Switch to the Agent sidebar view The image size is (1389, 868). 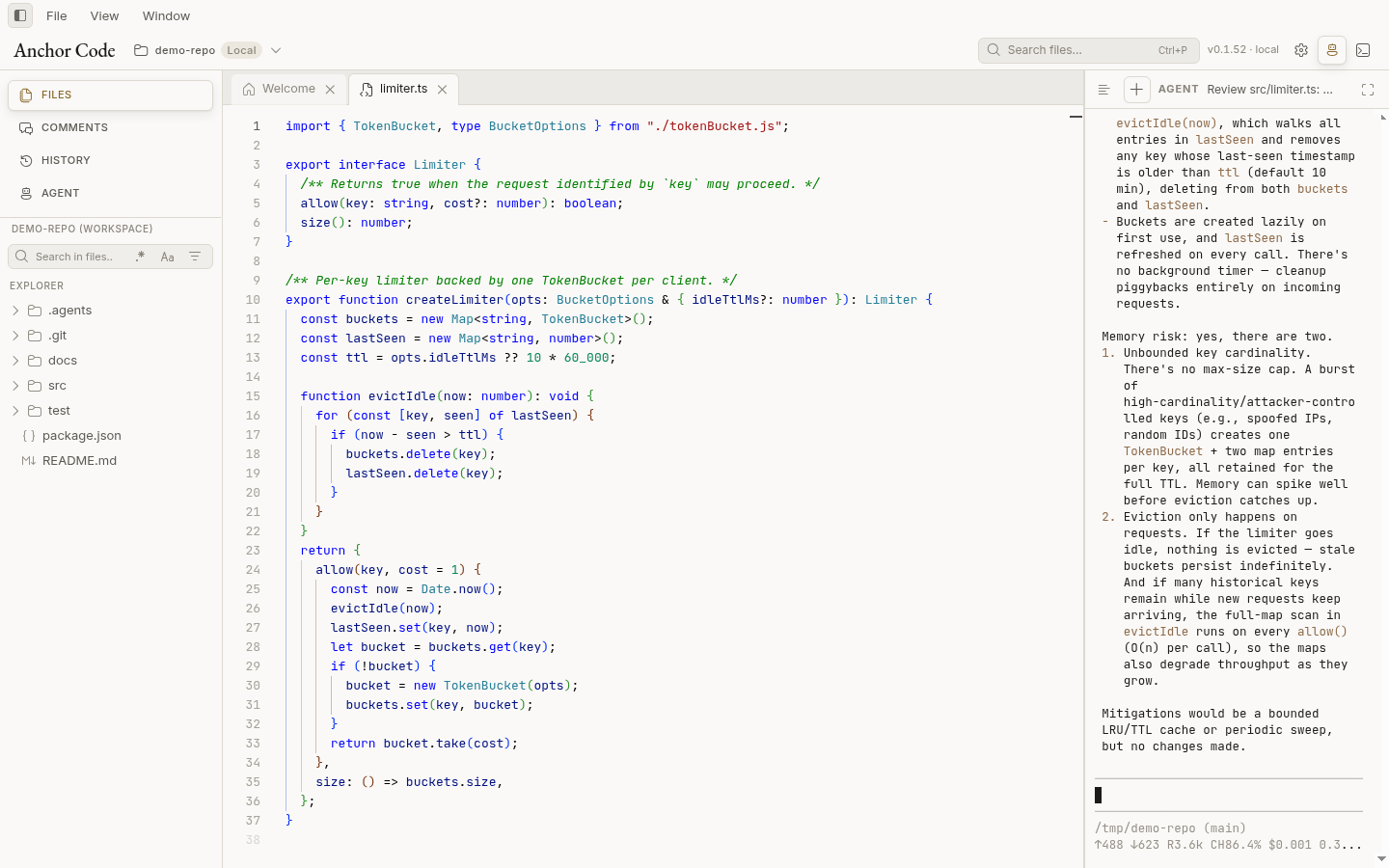point(110,193)
